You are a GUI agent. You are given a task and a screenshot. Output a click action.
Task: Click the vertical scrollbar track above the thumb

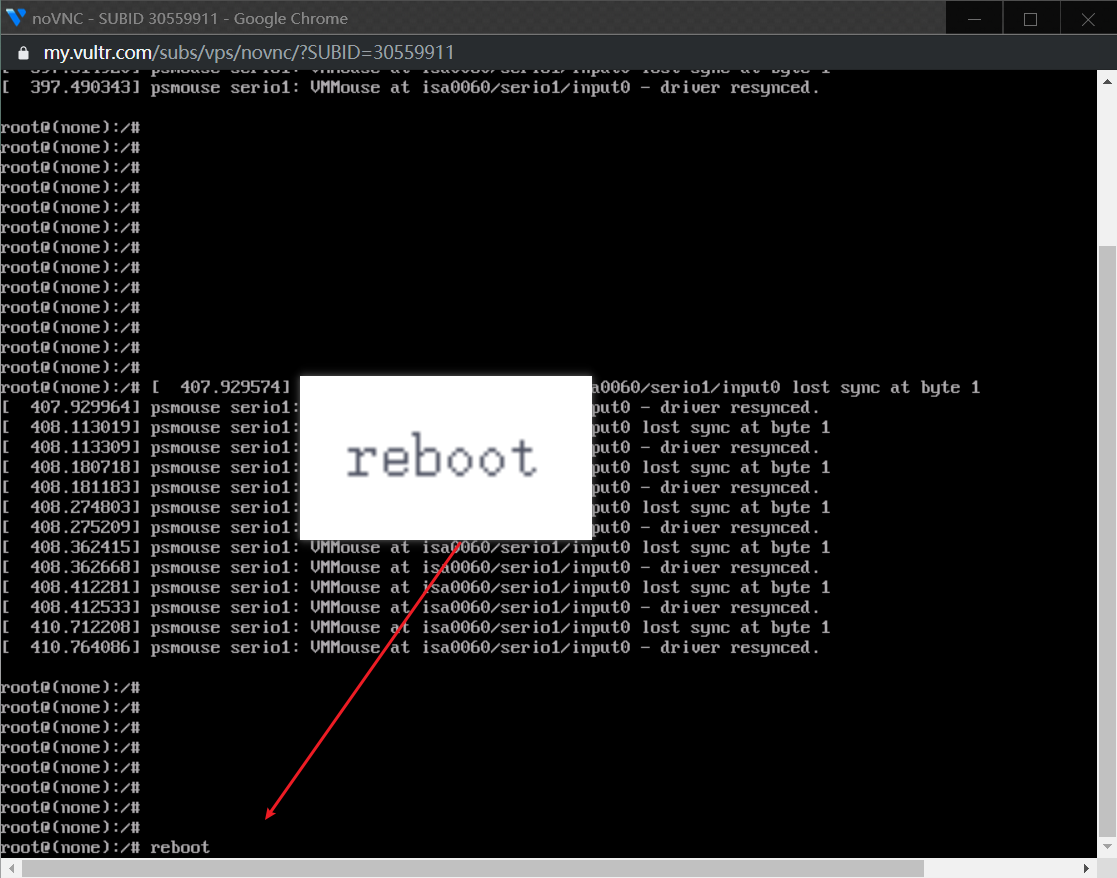pos(1107,160)
